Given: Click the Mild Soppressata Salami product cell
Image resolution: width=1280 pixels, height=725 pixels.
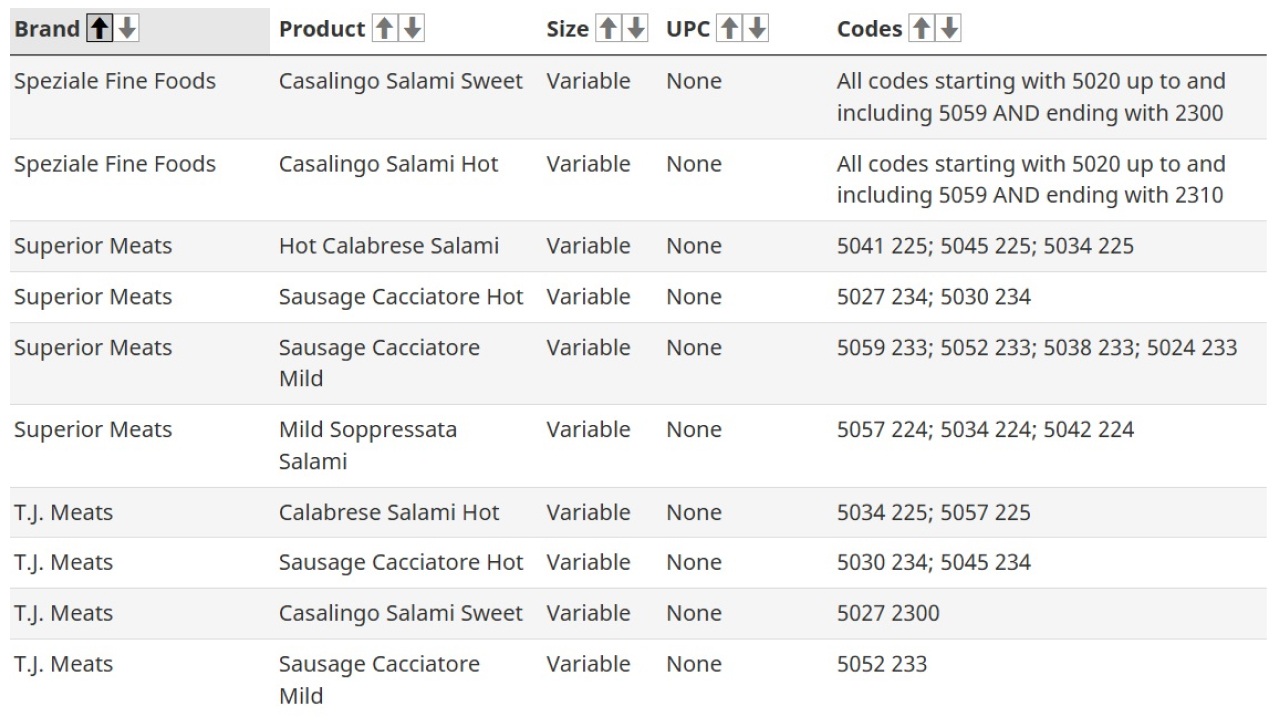Looking at the screenshot, I should click(368, 445).
